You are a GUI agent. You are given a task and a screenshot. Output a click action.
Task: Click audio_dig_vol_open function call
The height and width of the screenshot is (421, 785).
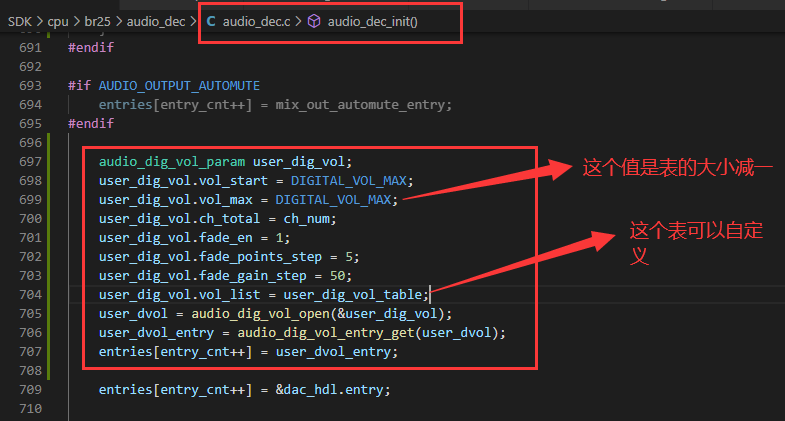[x=260, y=314]
